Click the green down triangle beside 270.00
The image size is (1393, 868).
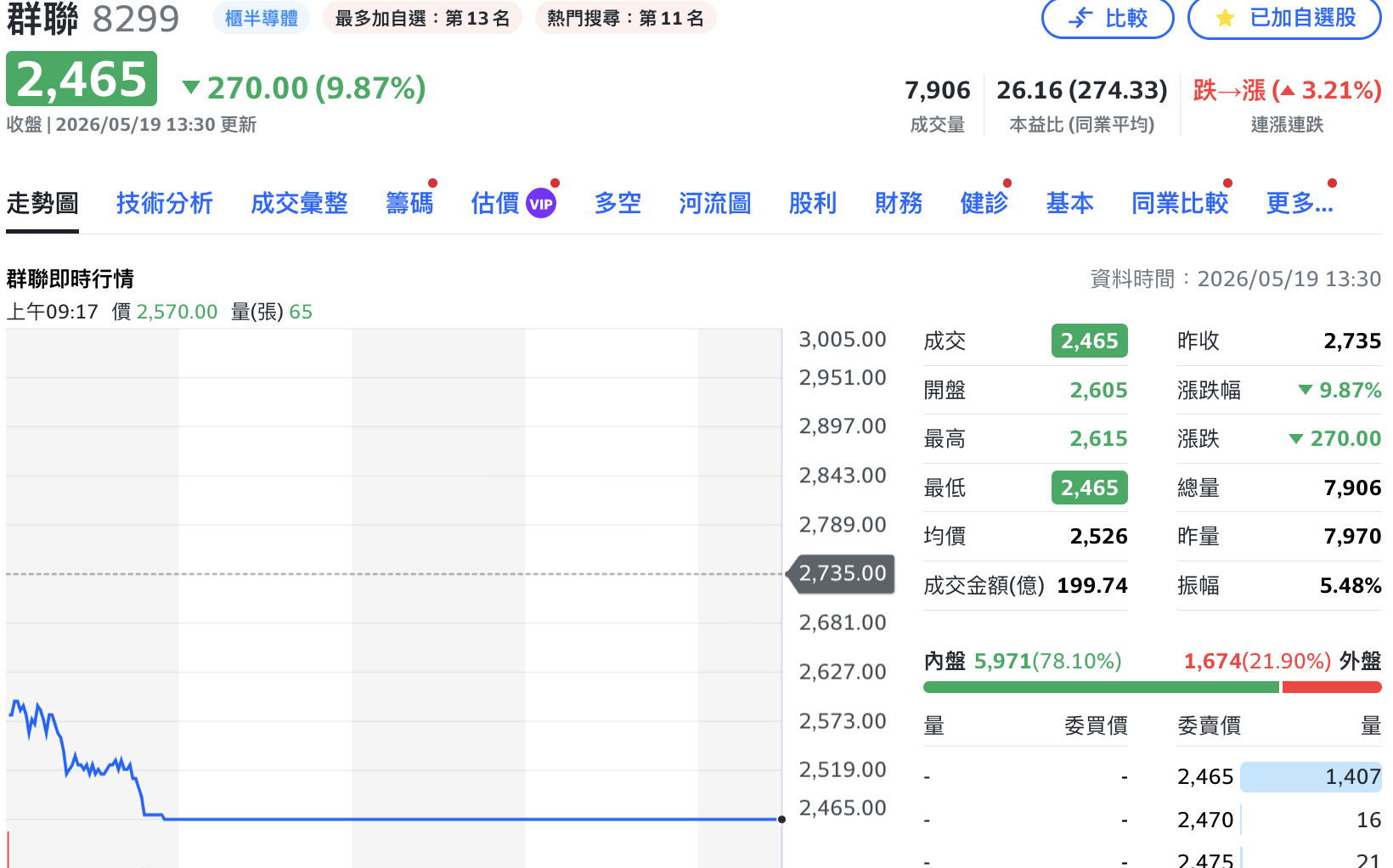coord(191,87)
